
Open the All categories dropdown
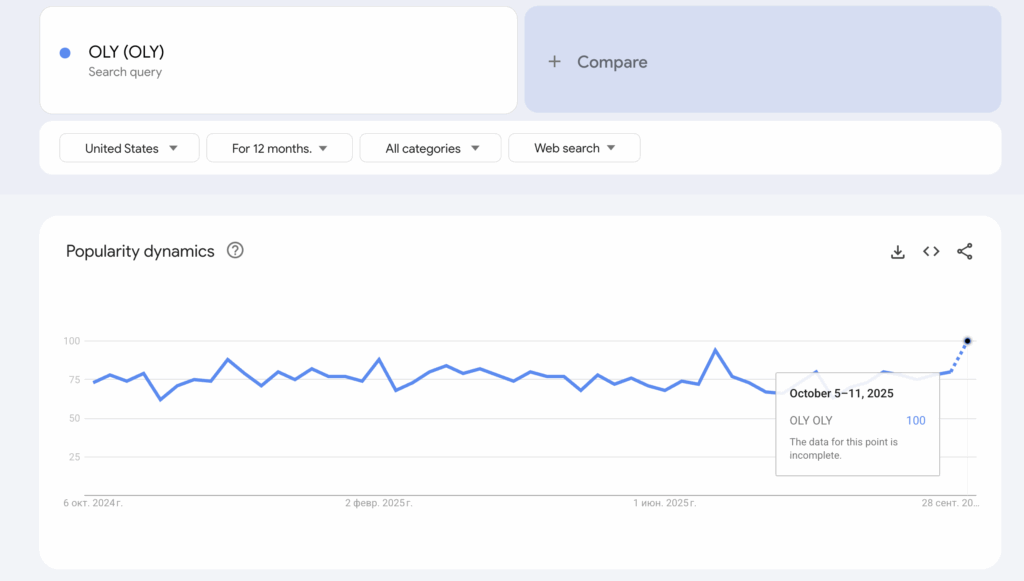[x=432, y=148]
